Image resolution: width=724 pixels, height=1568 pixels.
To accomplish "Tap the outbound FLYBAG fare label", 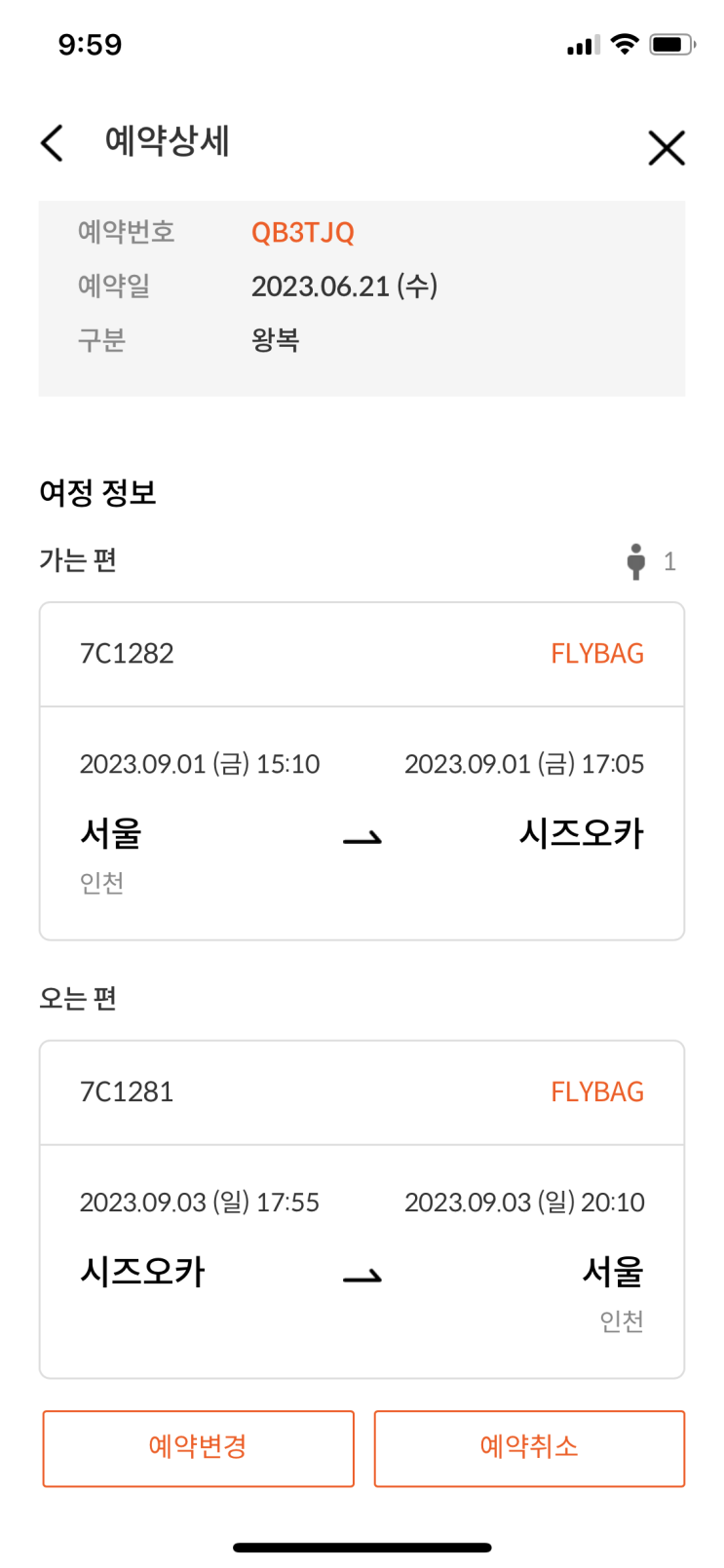I will point(597,653).
